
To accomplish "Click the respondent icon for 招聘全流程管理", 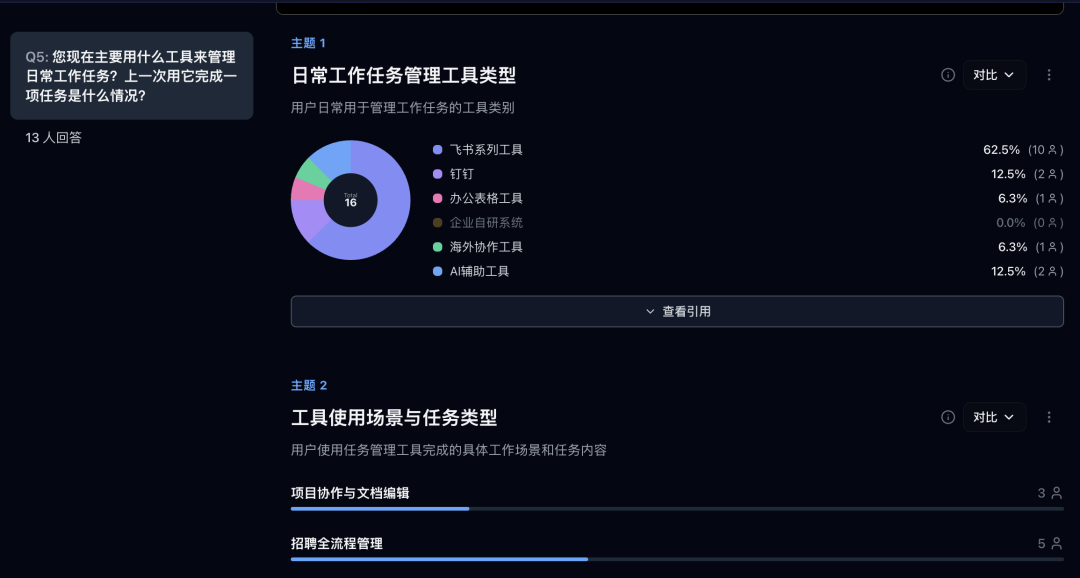I will click(x=1056, y=544).
